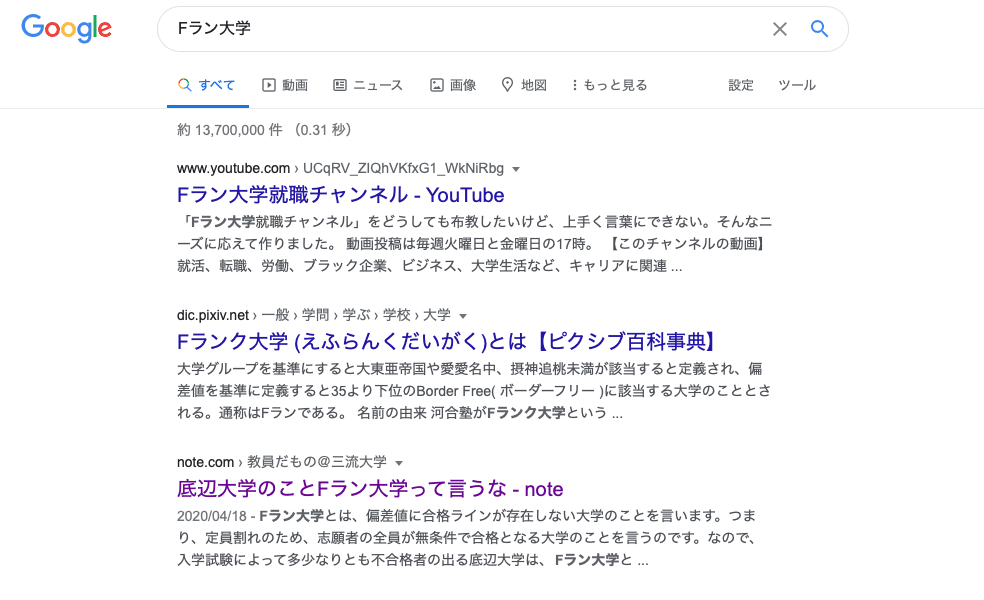Switch to the 動画 tab

pyautogui.click(x=285, y=85)
